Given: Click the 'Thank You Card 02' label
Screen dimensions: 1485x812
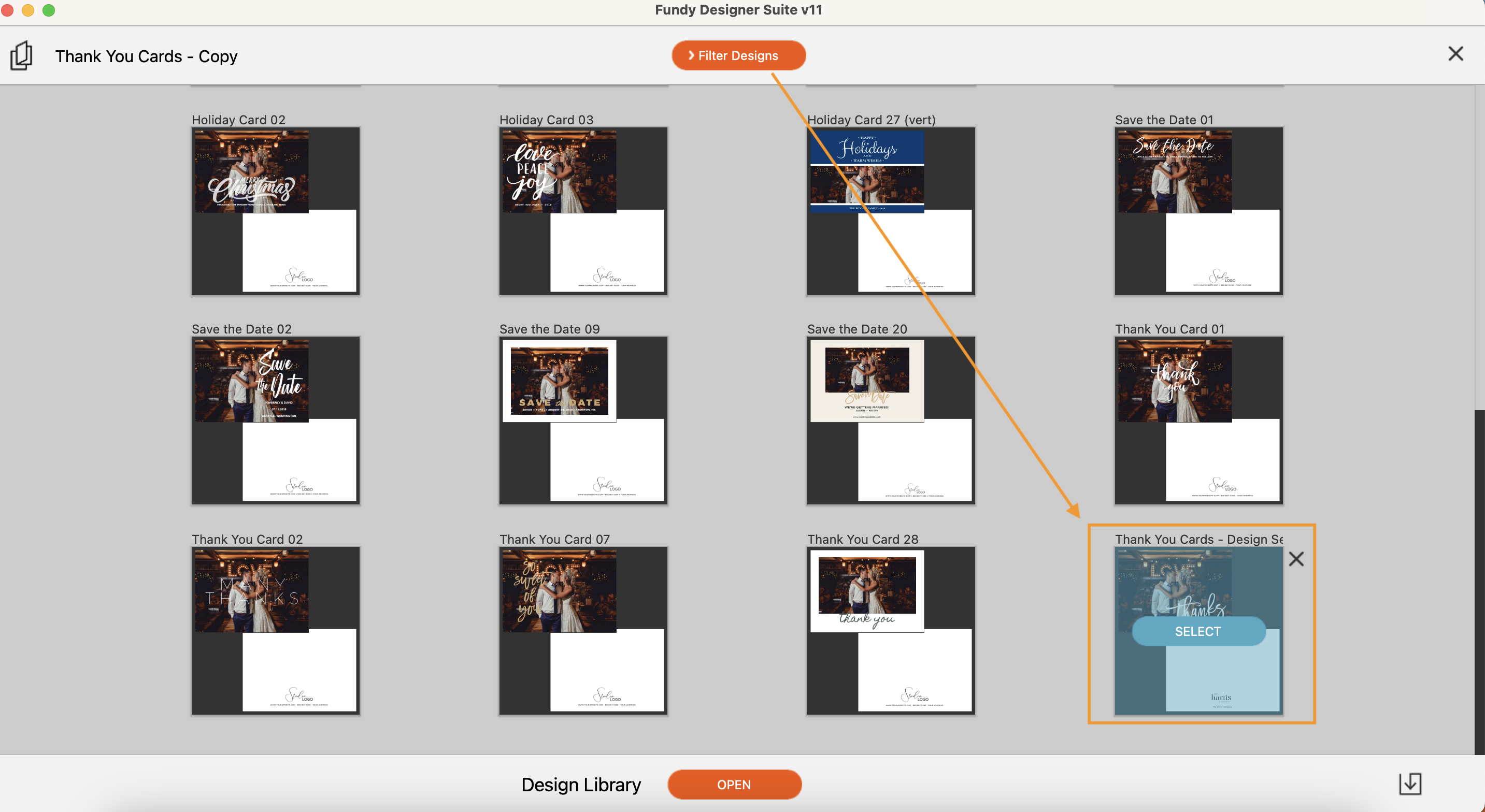Looking at the screenshot, I should click(x=247, y=540).
